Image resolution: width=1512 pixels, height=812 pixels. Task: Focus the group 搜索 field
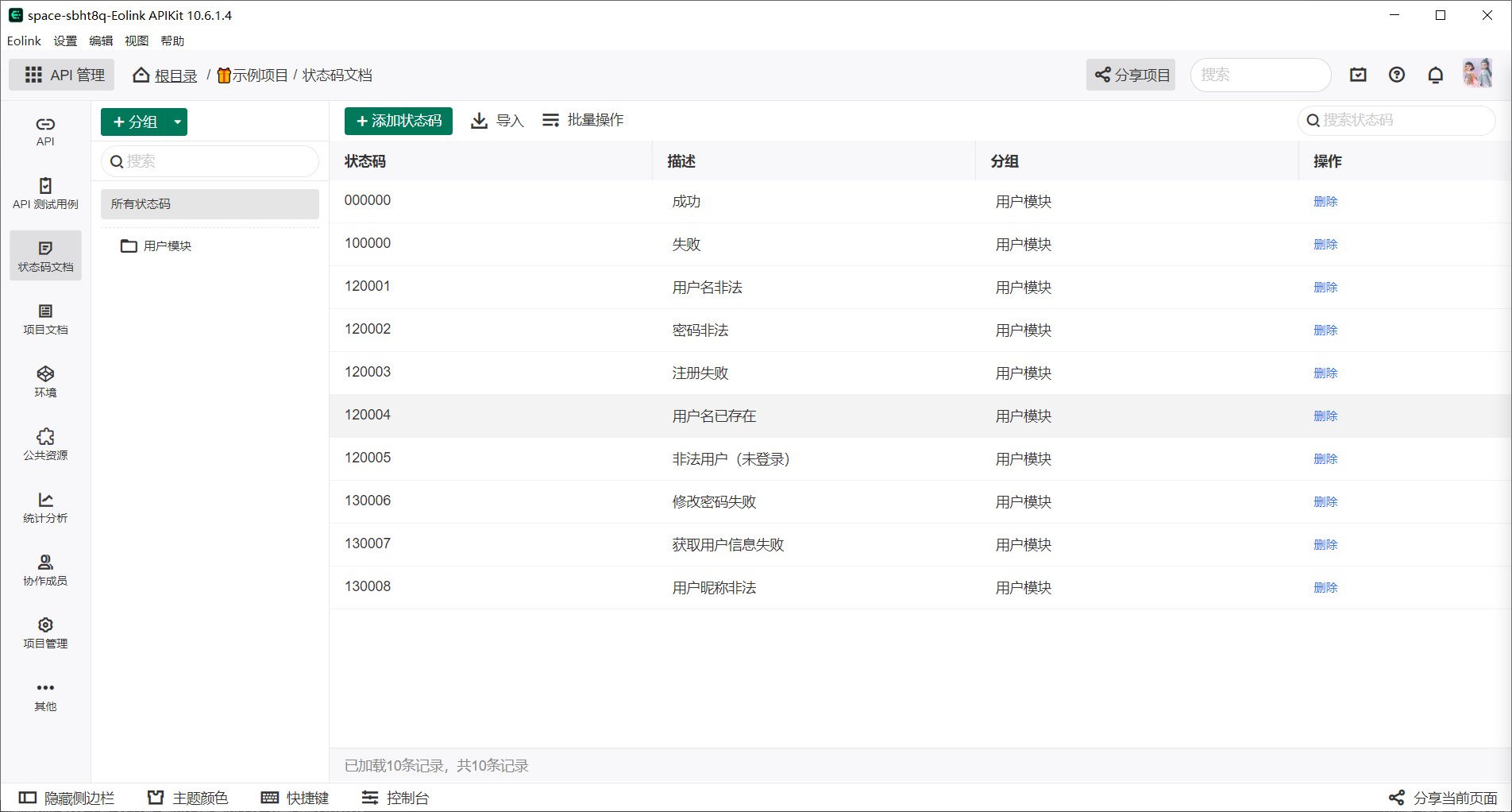coord(210,161)
